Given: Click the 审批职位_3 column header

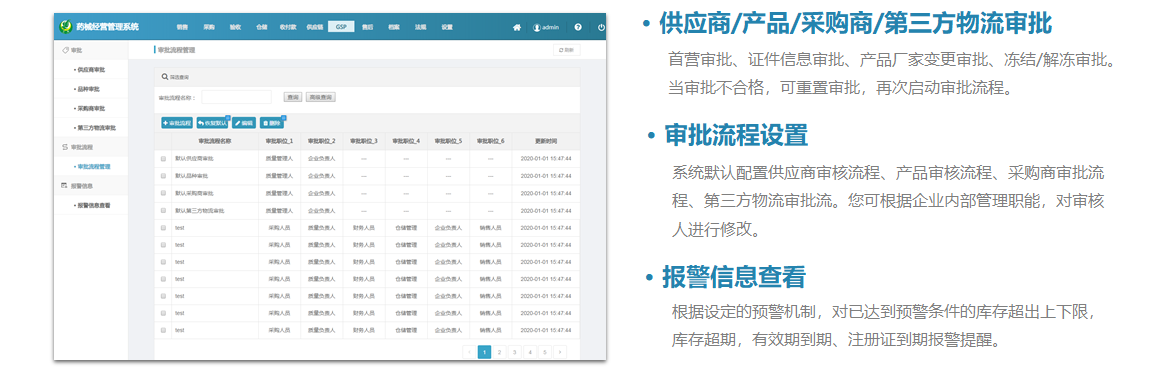Looking at the screenshot, I should (364, 140).
